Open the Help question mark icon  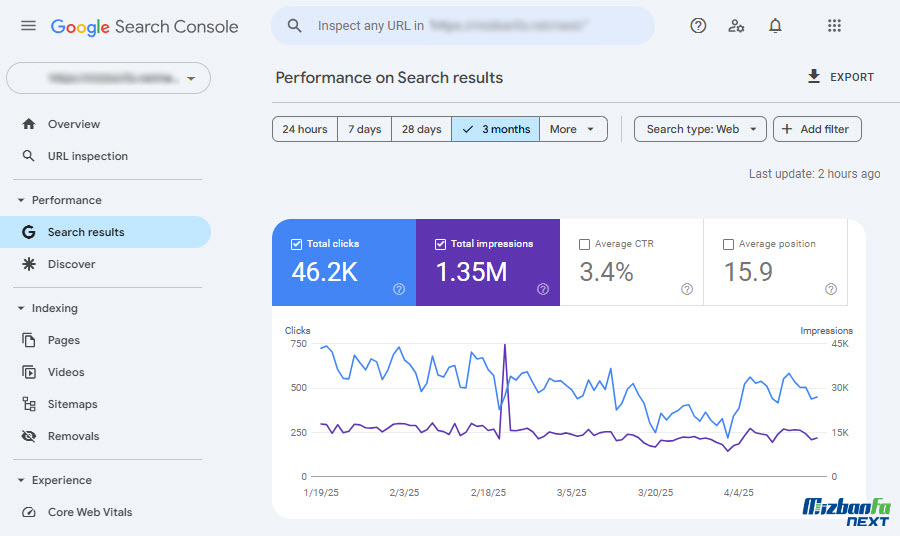698,26
